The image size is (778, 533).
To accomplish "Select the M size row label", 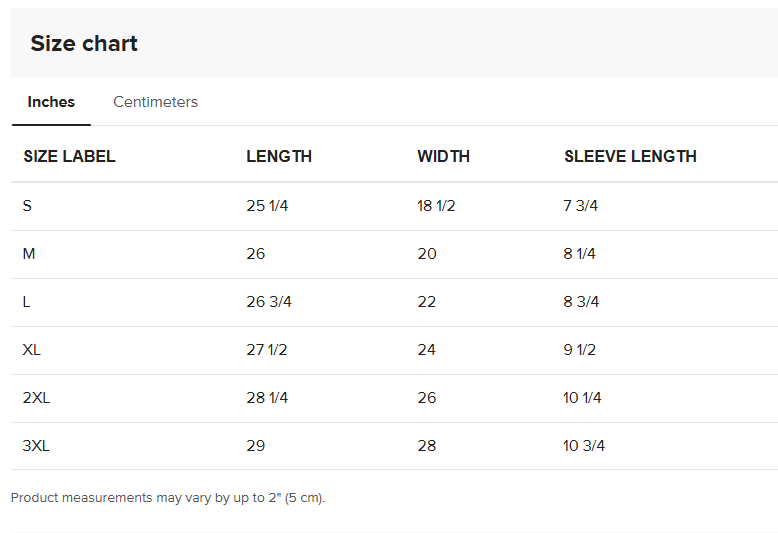I will coord(29,254).
